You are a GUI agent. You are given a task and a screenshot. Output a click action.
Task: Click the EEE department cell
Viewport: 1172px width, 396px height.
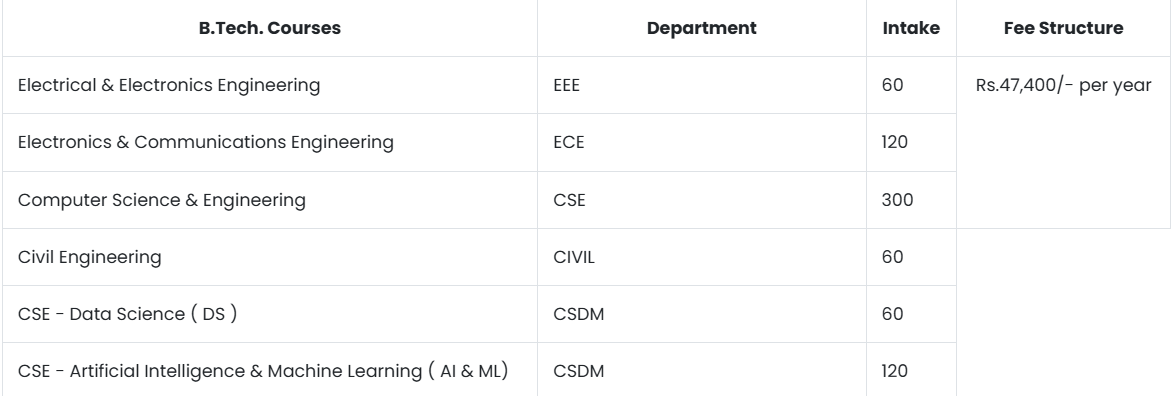(x=702, y=85)
